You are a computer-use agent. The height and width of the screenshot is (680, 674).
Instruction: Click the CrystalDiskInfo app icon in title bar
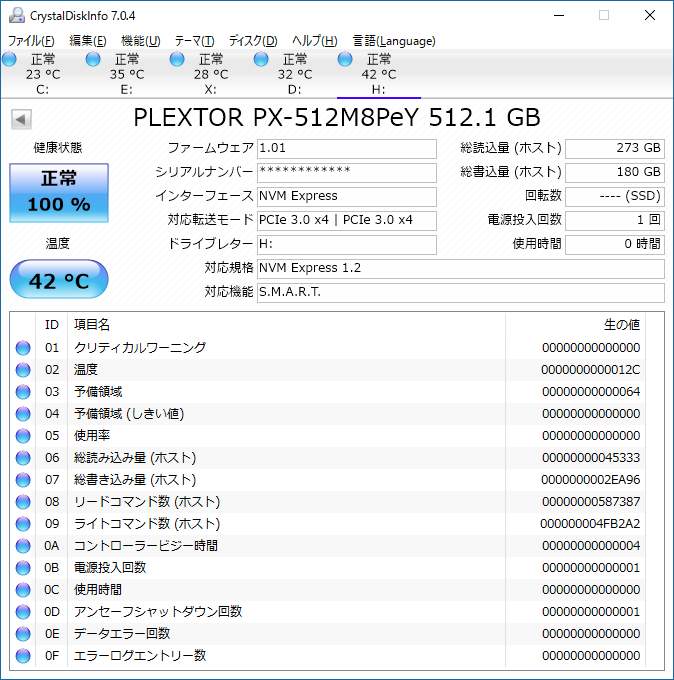16,15
